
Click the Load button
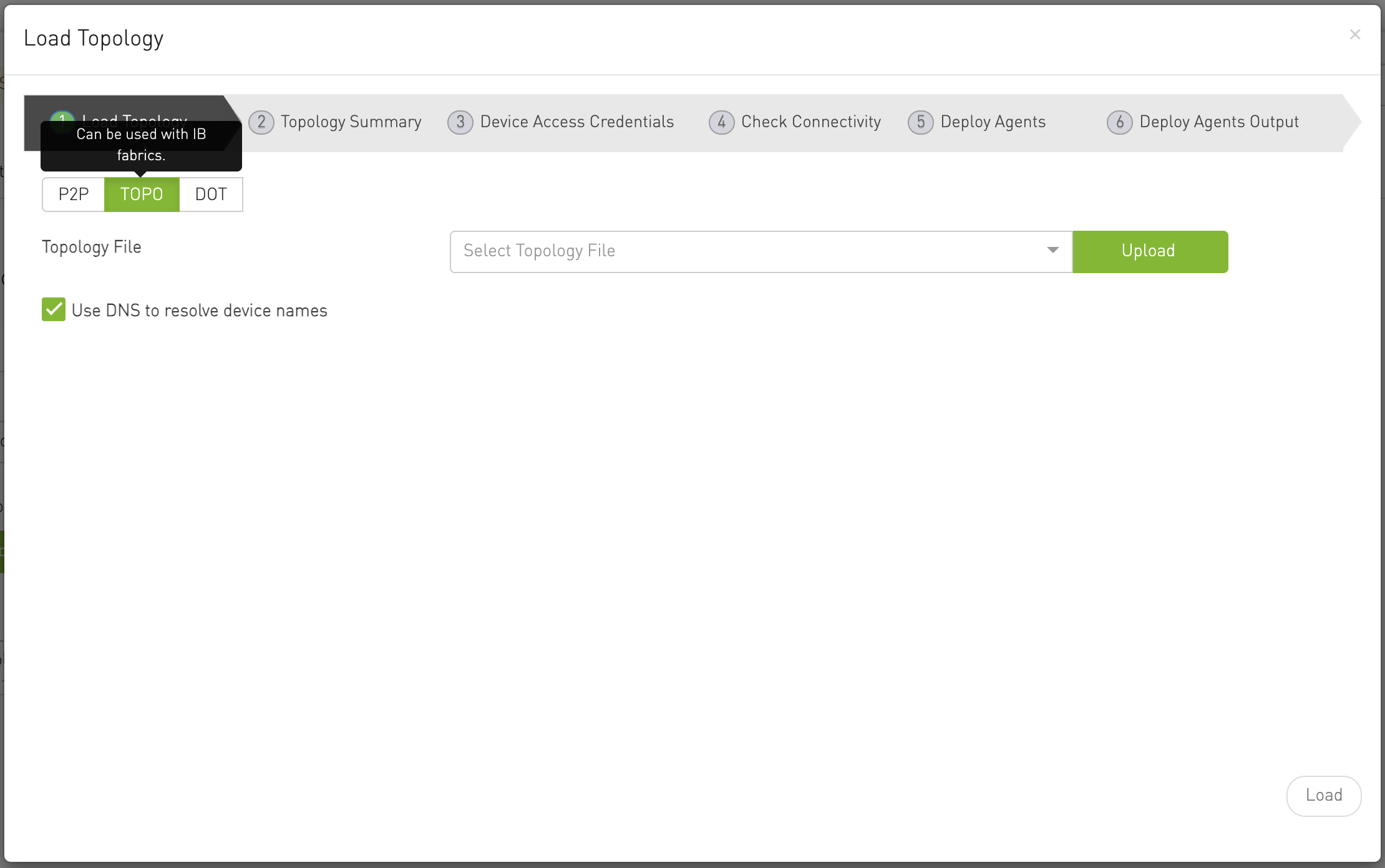click(1324, 796)
